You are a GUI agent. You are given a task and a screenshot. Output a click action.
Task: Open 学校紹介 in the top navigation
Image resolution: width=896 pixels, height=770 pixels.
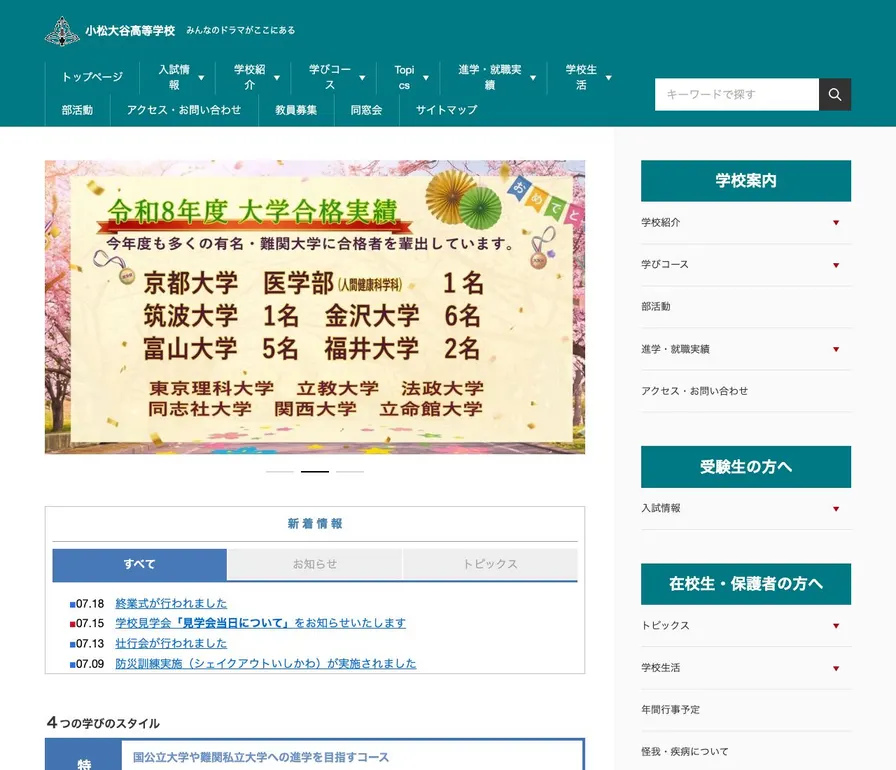coord(249,77)
